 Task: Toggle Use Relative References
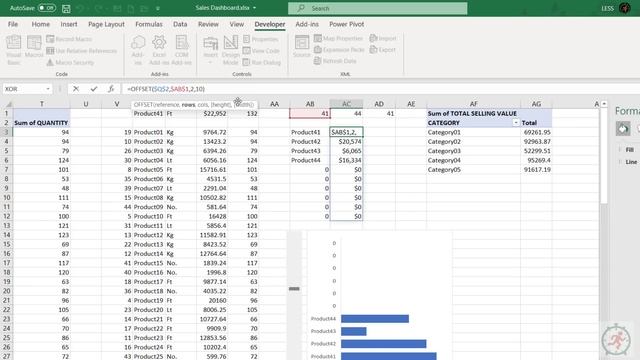(x=82, y=51)
